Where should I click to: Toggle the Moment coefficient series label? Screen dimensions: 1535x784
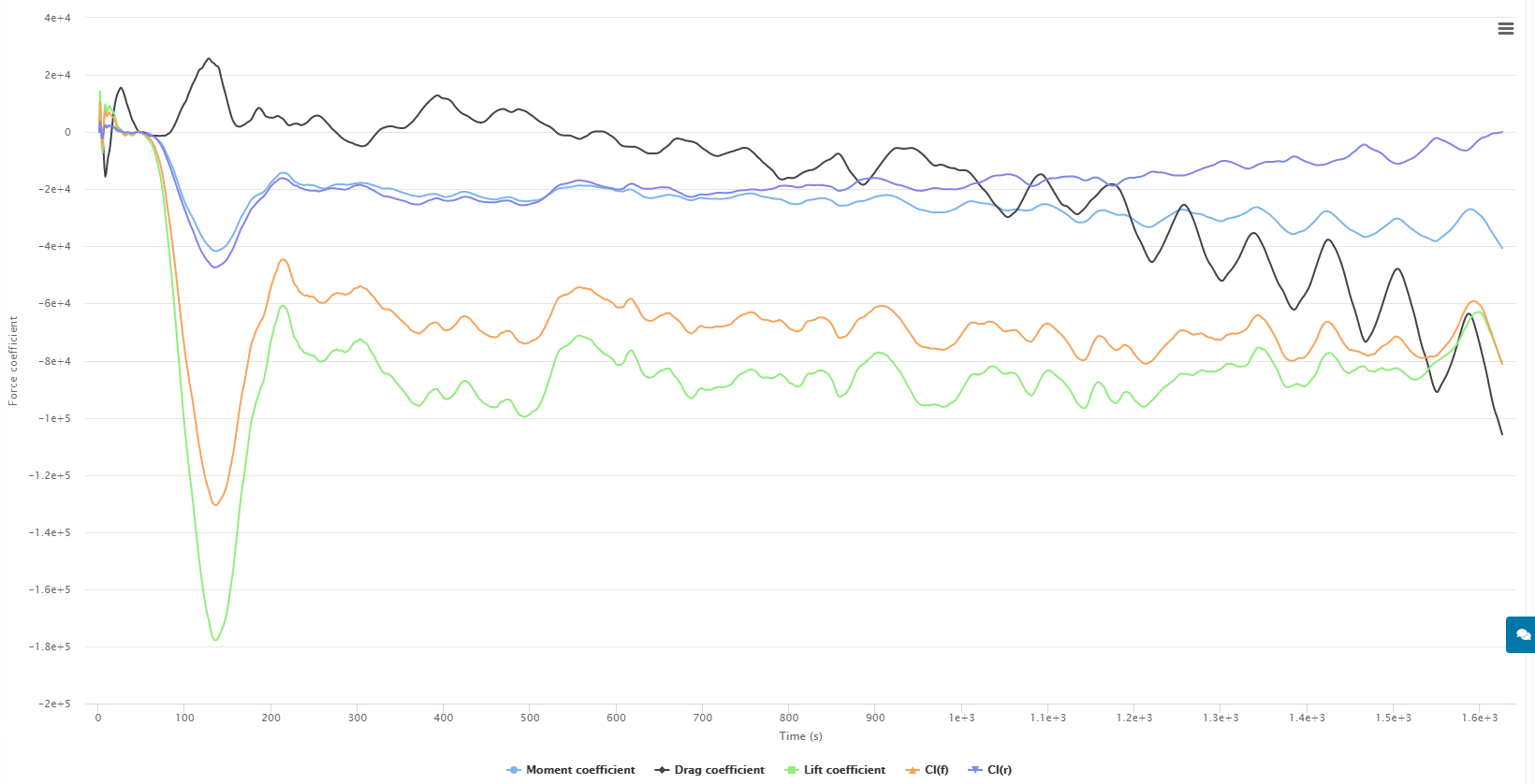coord(580,770)
